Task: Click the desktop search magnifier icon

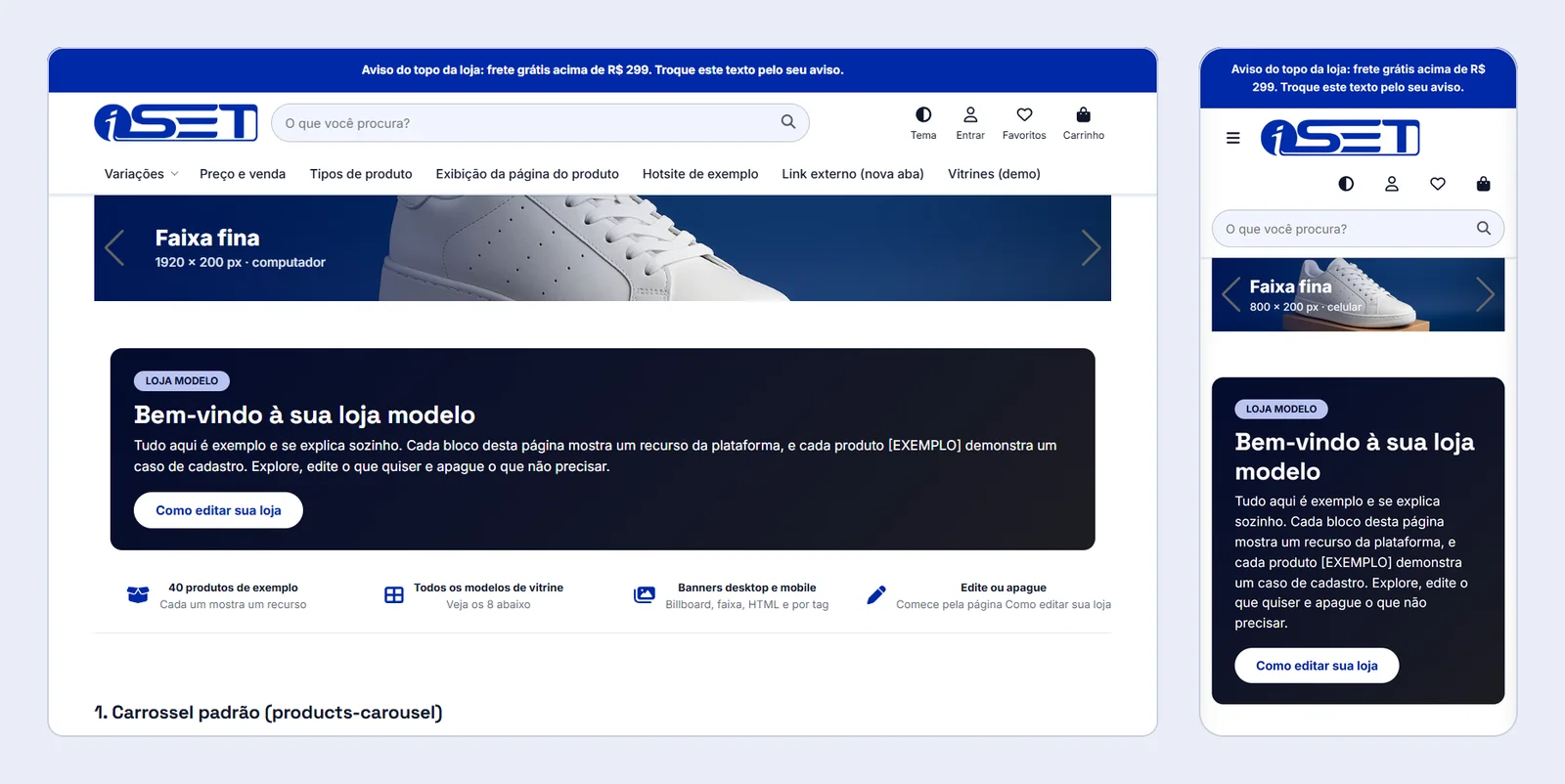Action: point(788,122)
